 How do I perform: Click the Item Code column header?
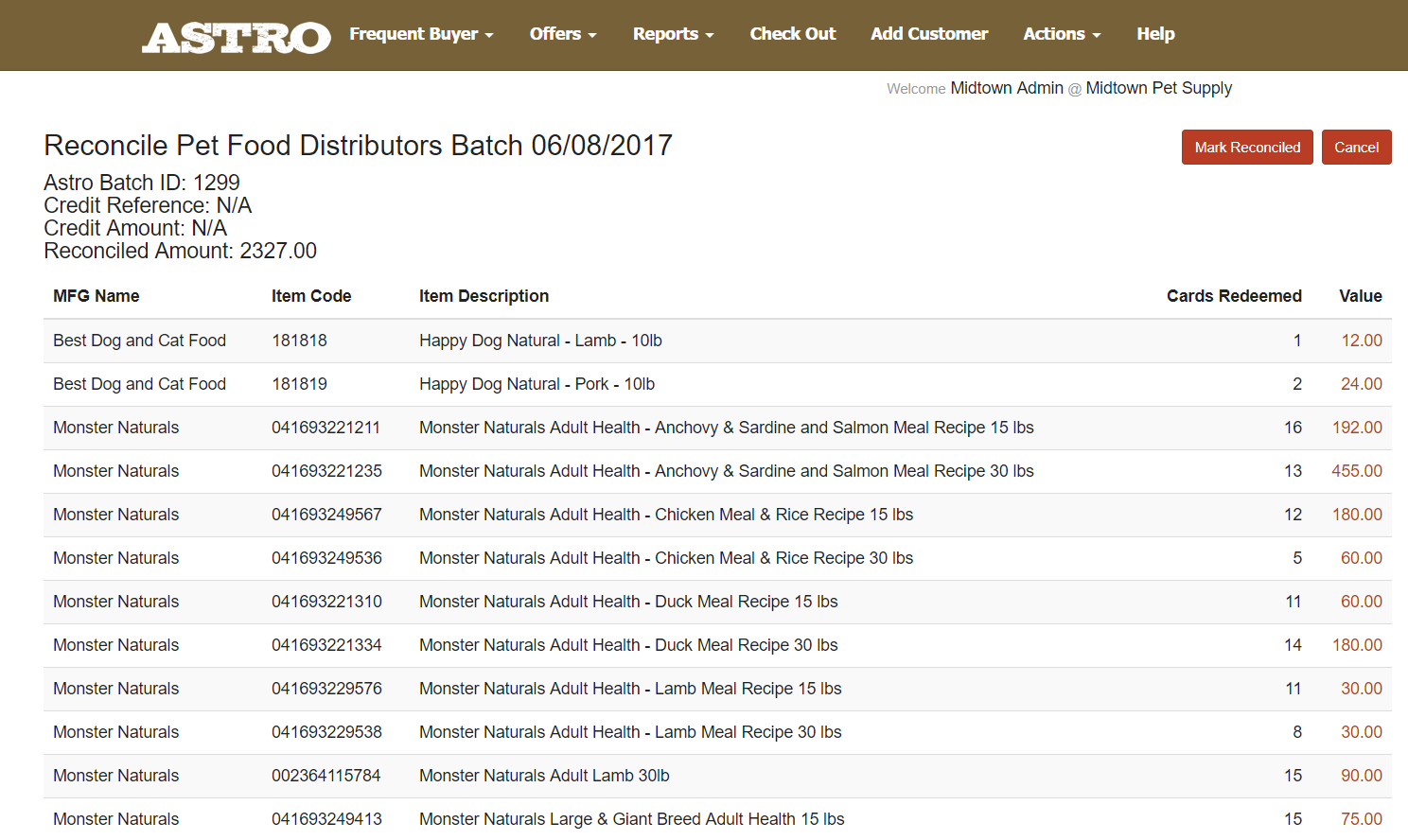(311, 296)
